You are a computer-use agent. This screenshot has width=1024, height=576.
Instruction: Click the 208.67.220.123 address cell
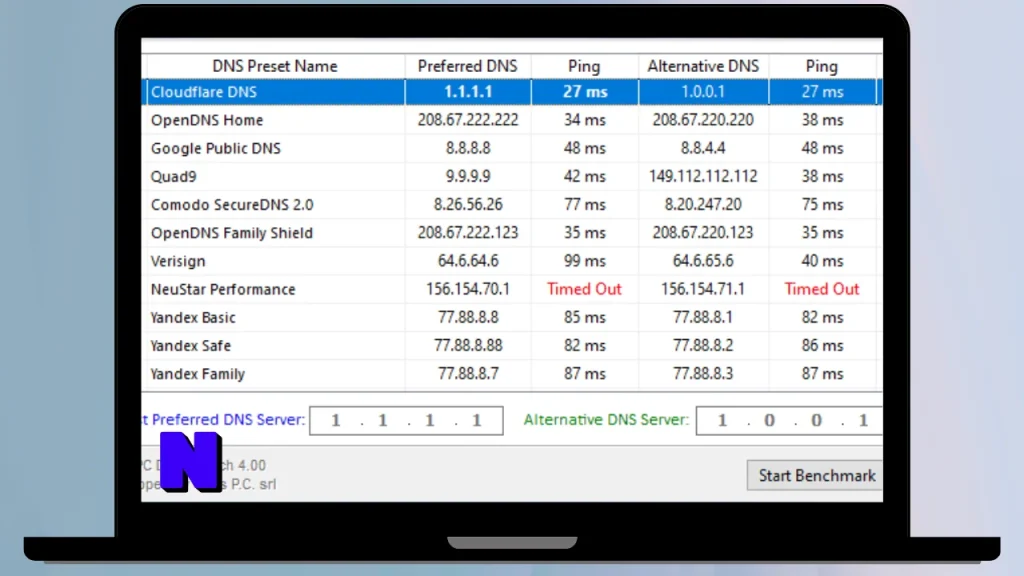[703, 232]
